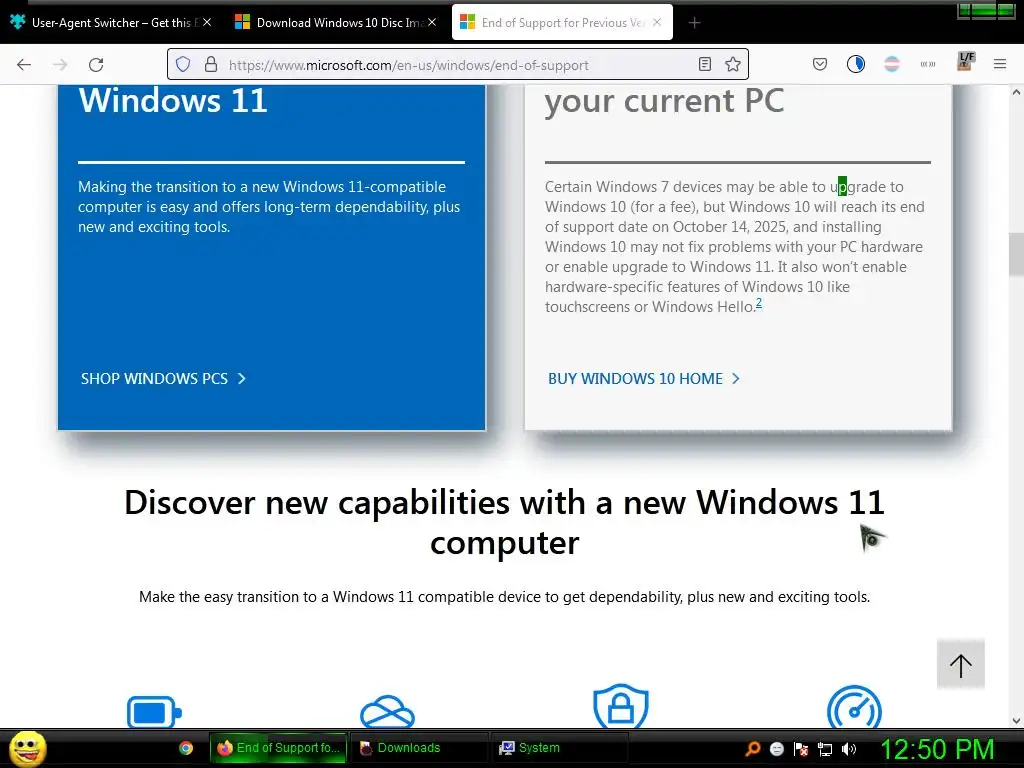The width and height of the screenshot is (1024, 768).
Task: Open the Firefox hamburger application menu
Action: point(1000,64)
